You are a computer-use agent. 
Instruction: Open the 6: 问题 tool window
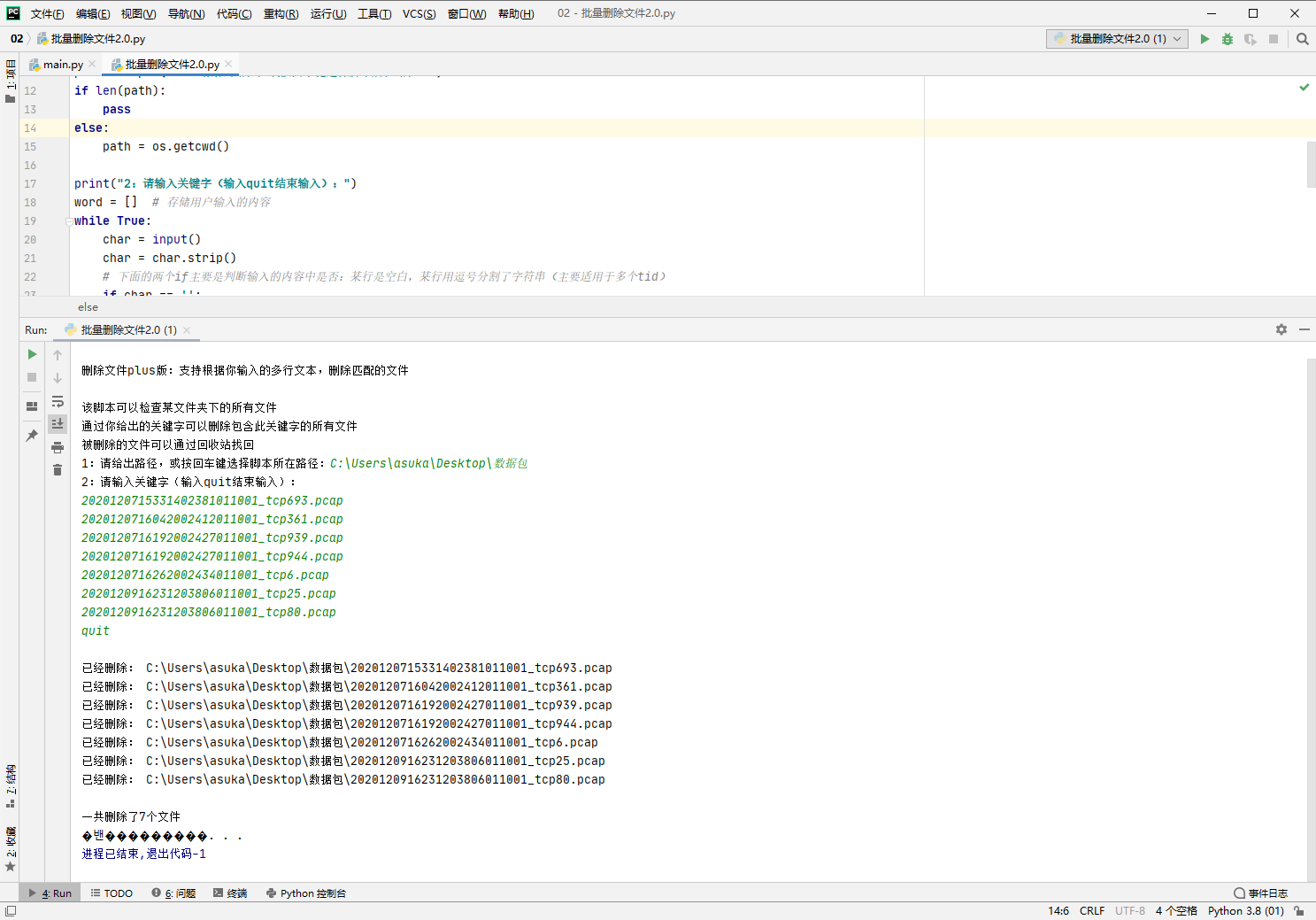[x=173, y=893]
